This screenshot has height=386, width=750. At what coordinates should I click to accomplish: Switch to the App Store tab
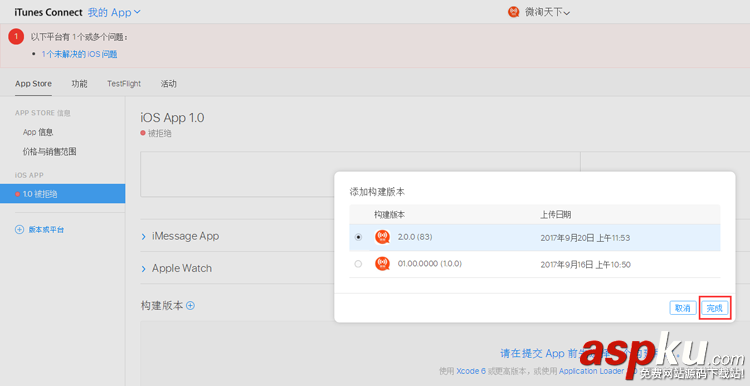pyautogui.click(x=33, y=84)
